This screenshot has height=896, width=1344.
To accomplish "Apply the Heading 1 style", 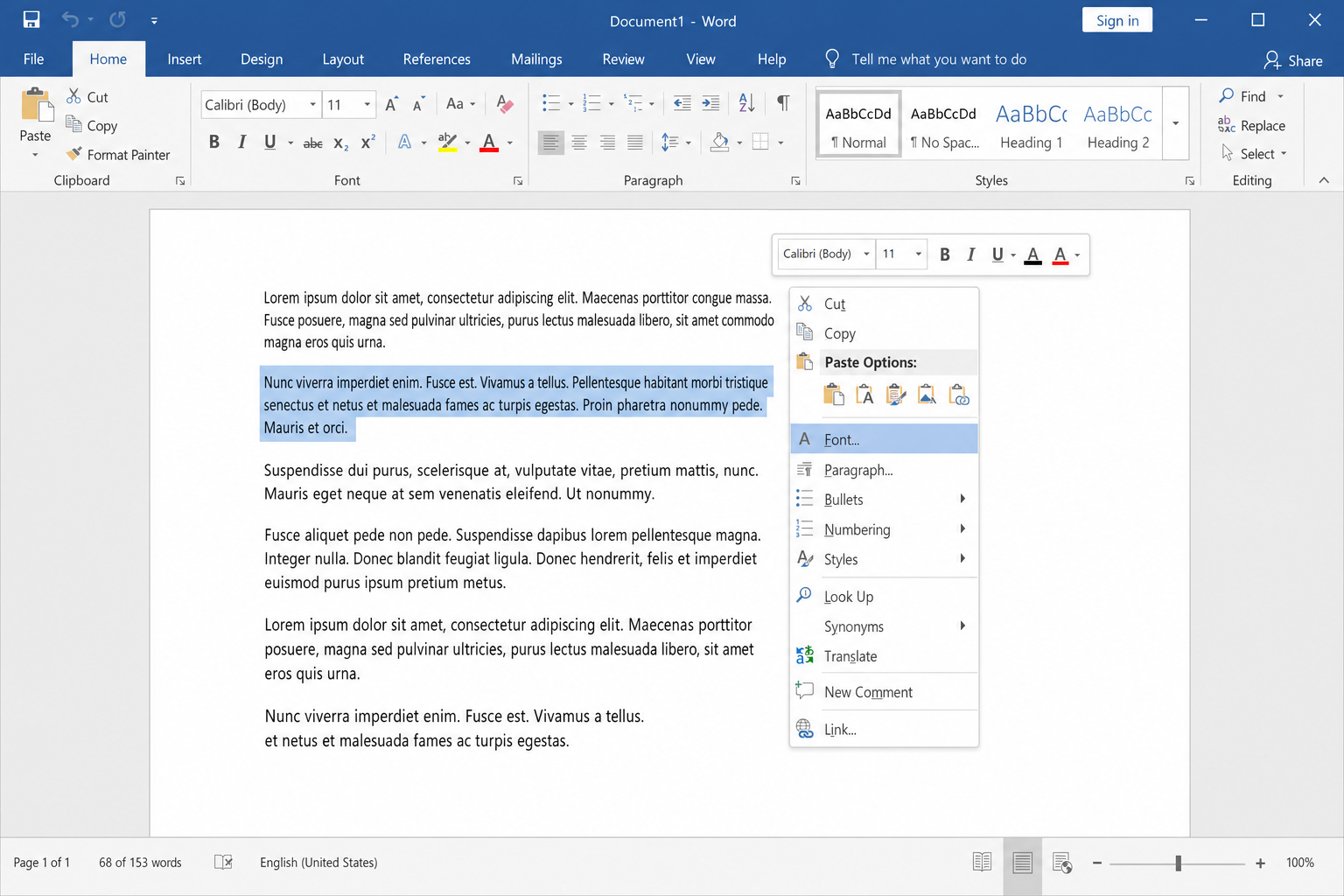I will (1032, 124).
